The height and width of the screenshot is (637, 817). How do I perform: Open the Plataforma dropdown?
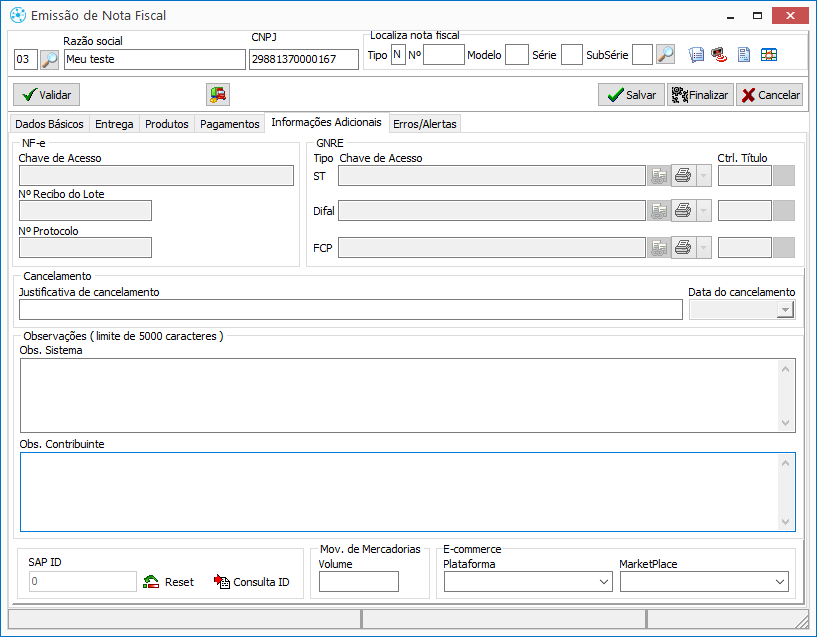click(x=604, y=582)
